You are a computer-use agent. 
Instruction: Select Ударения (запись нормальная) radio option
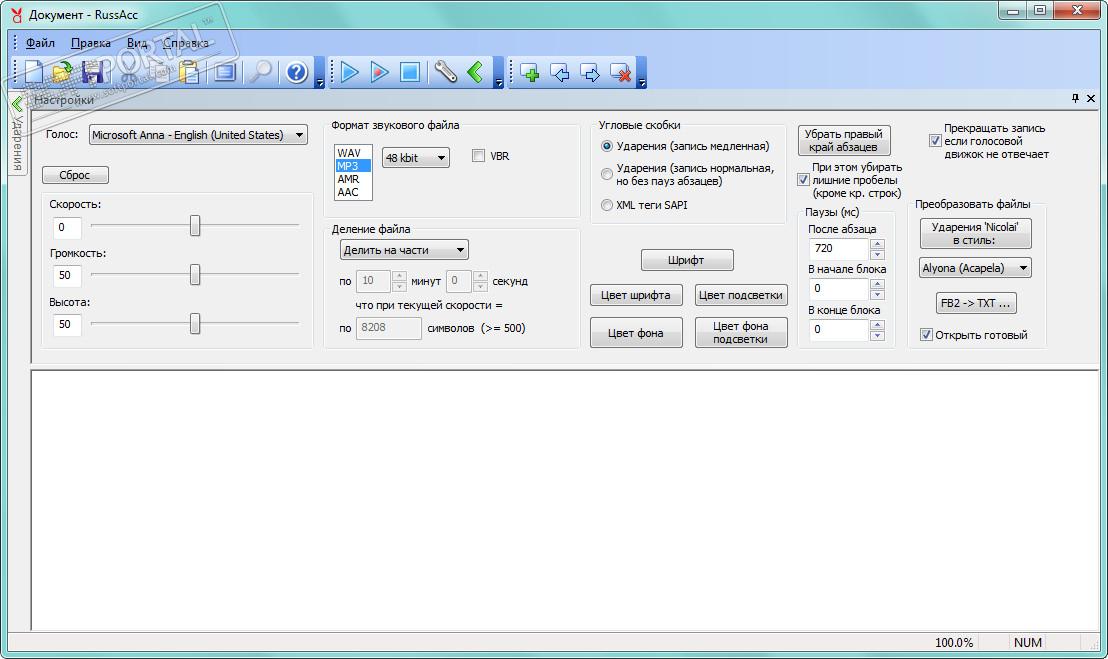click(x=606, y=174)
